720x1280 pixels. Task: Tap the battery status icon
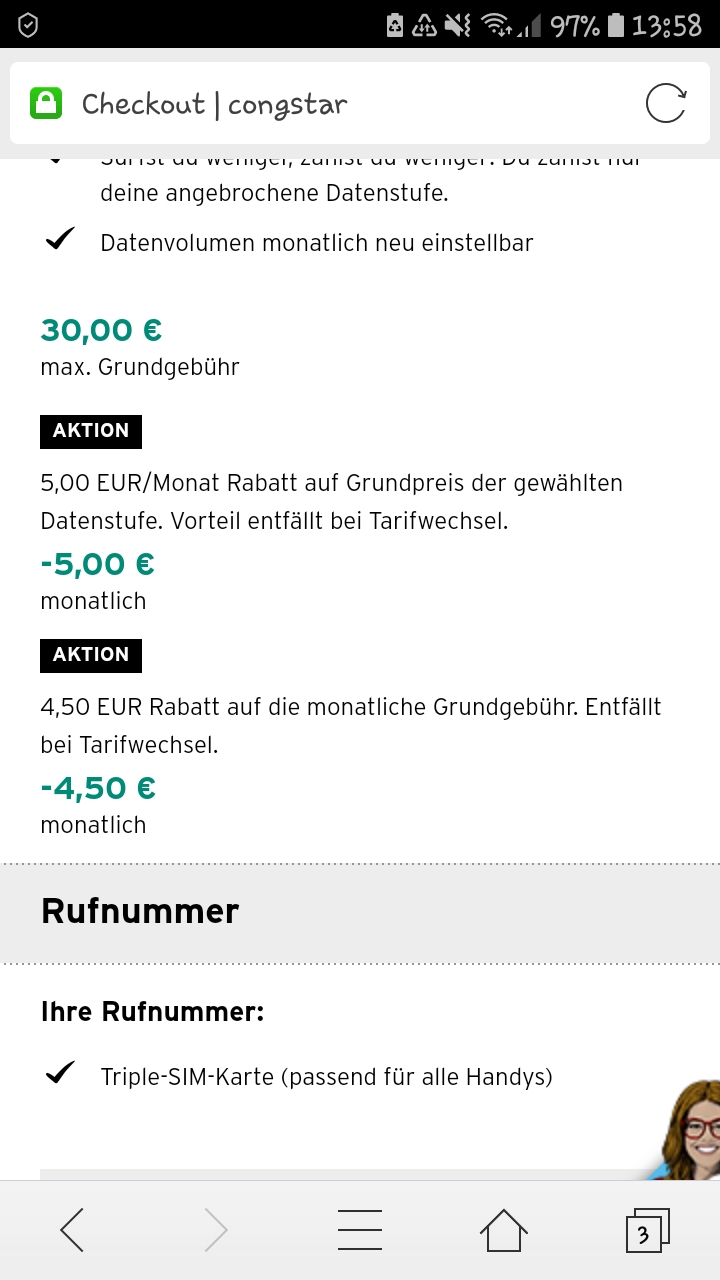tap(616, 25)
